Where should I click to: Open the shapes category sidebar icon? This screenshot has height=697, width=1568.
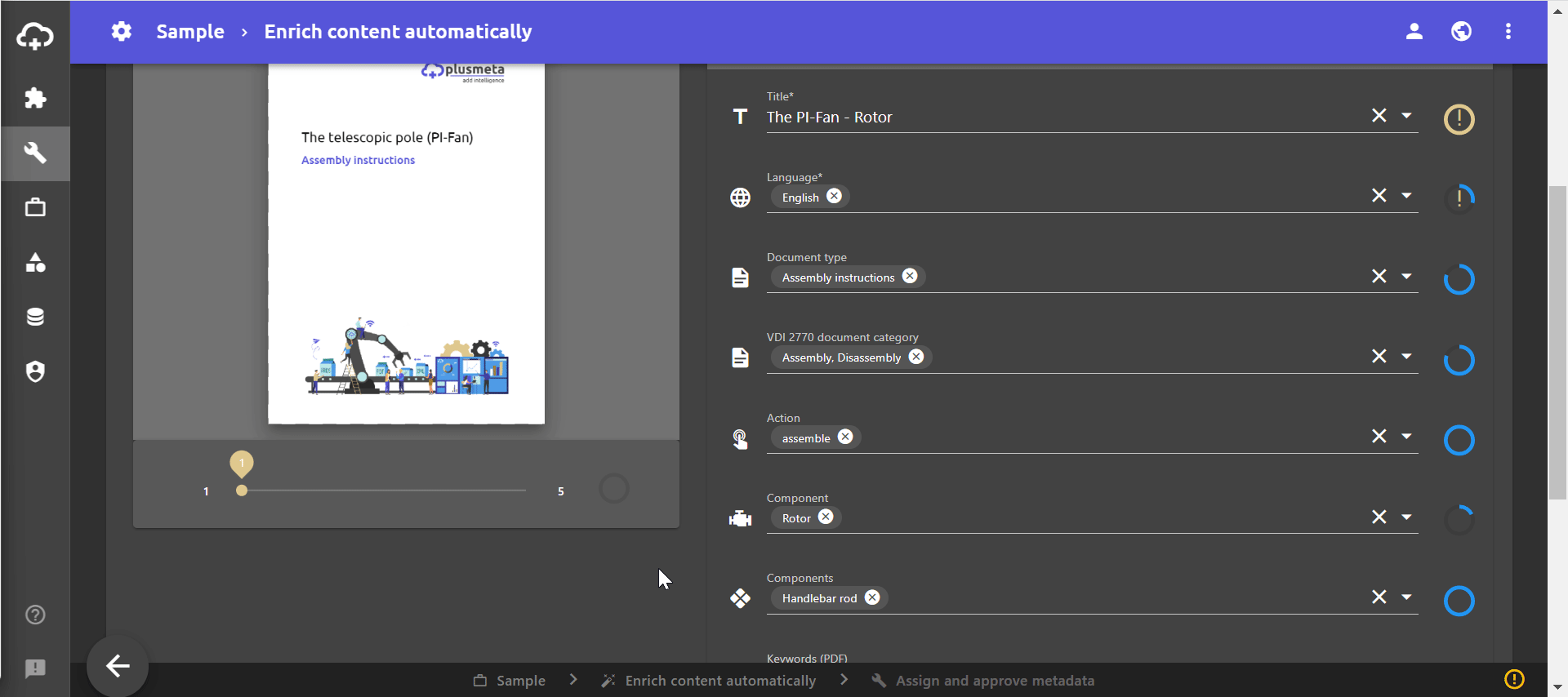[x=35, y=262]
